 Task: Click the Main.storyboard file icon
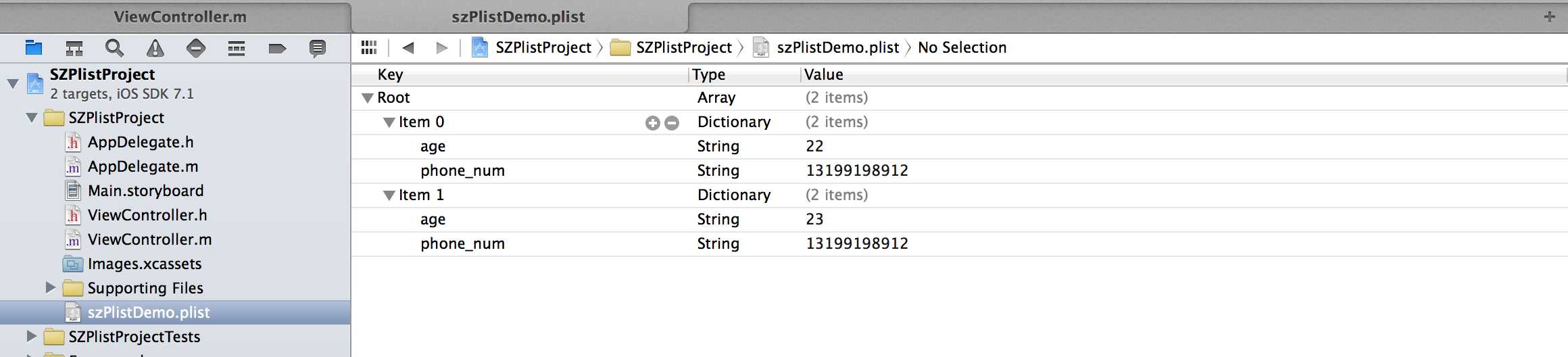tap(73, 191)
